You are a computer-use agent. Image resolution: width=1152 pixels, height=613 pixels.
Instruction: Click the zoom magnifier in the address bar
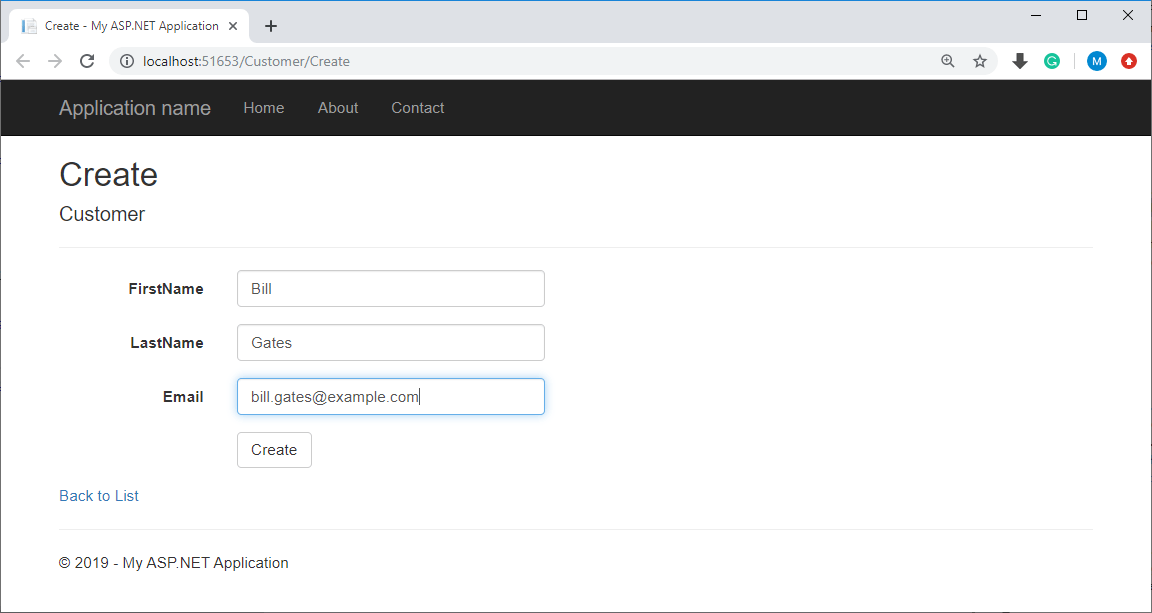[947, 61]
